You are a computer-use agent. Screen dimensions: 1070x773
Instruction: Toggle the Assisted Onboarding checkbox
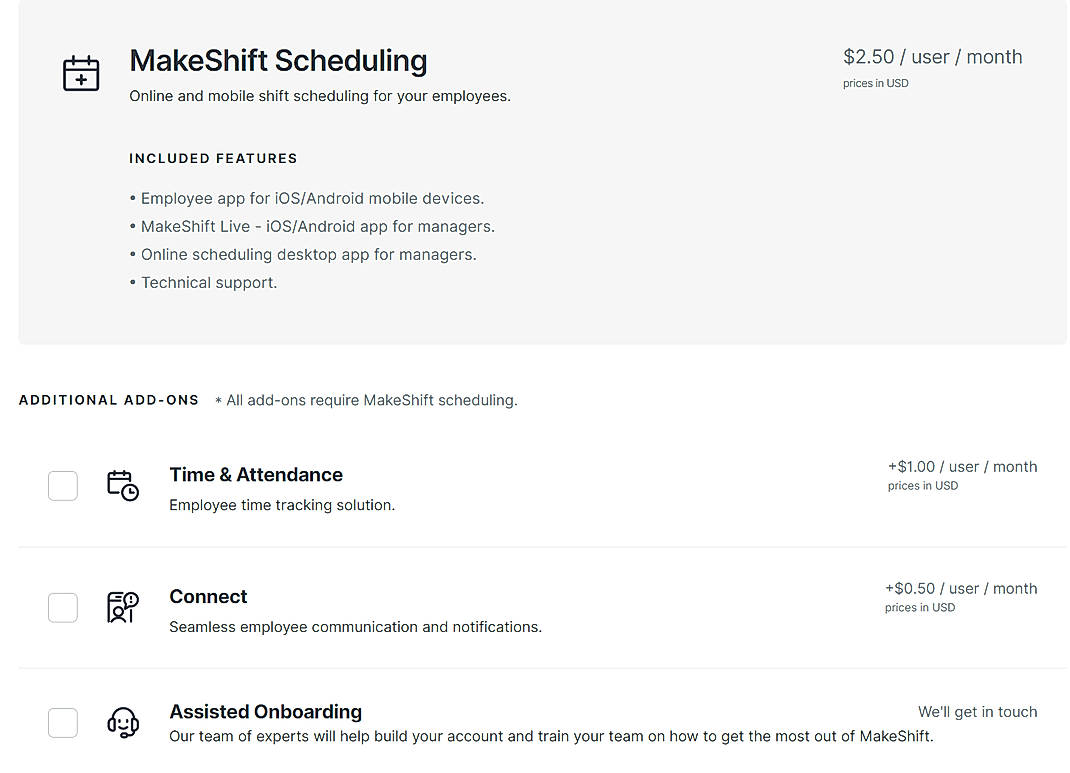(x=62, y=722)
